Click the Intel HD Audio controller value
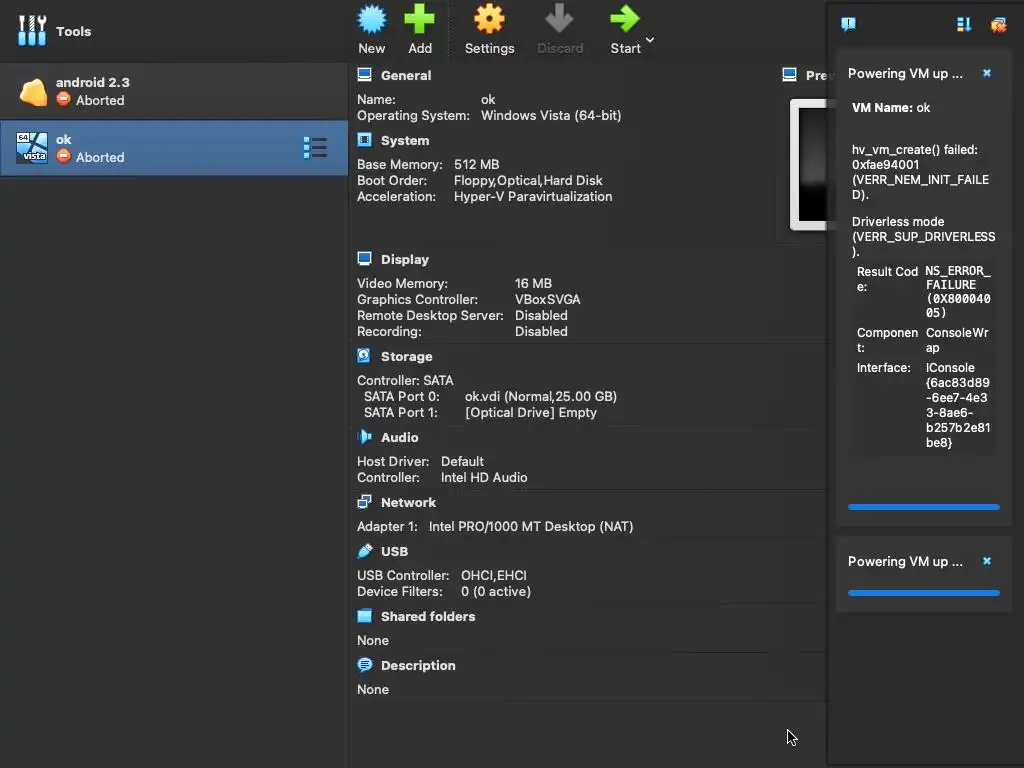Image resolution: width=1024 pixels, height=768 pixels. pyautogui.click(x=484, y=477)
